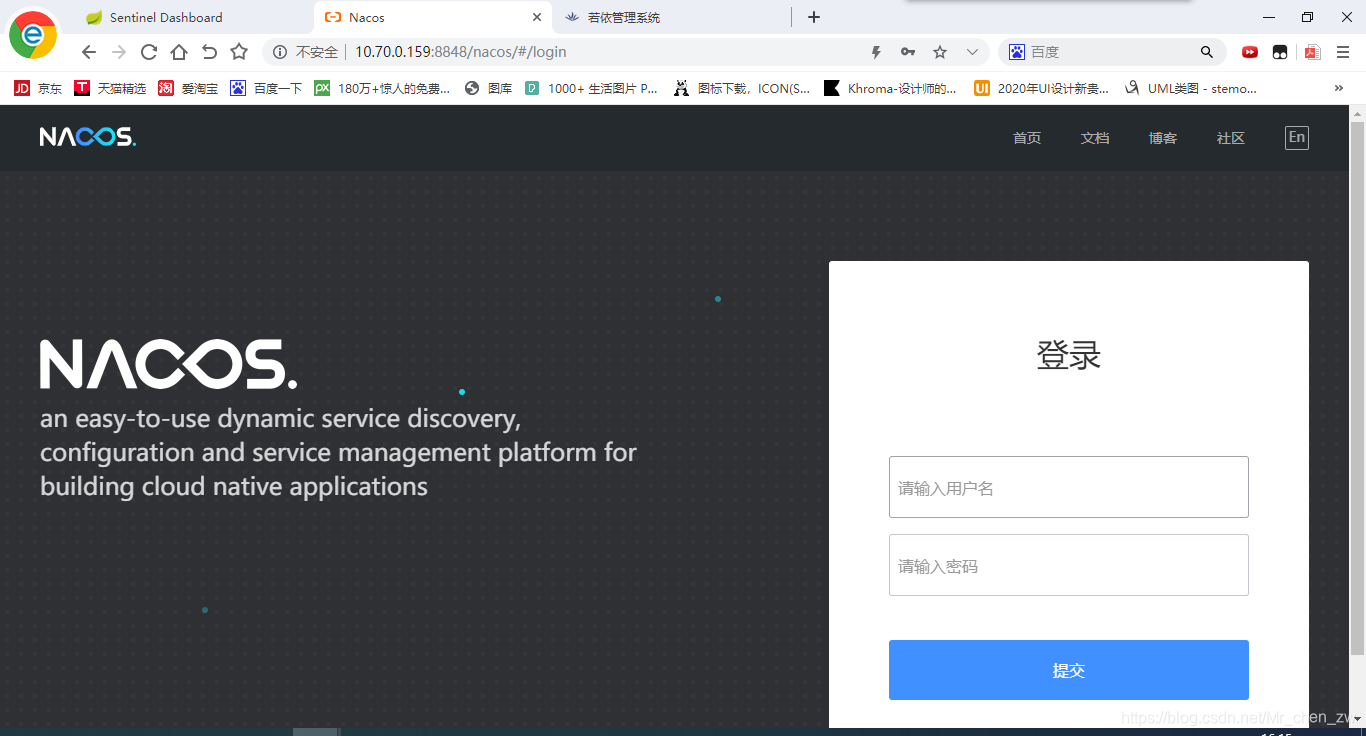
Task: Click the undo-close-tab arrow icon
Action: click(209, 52)
